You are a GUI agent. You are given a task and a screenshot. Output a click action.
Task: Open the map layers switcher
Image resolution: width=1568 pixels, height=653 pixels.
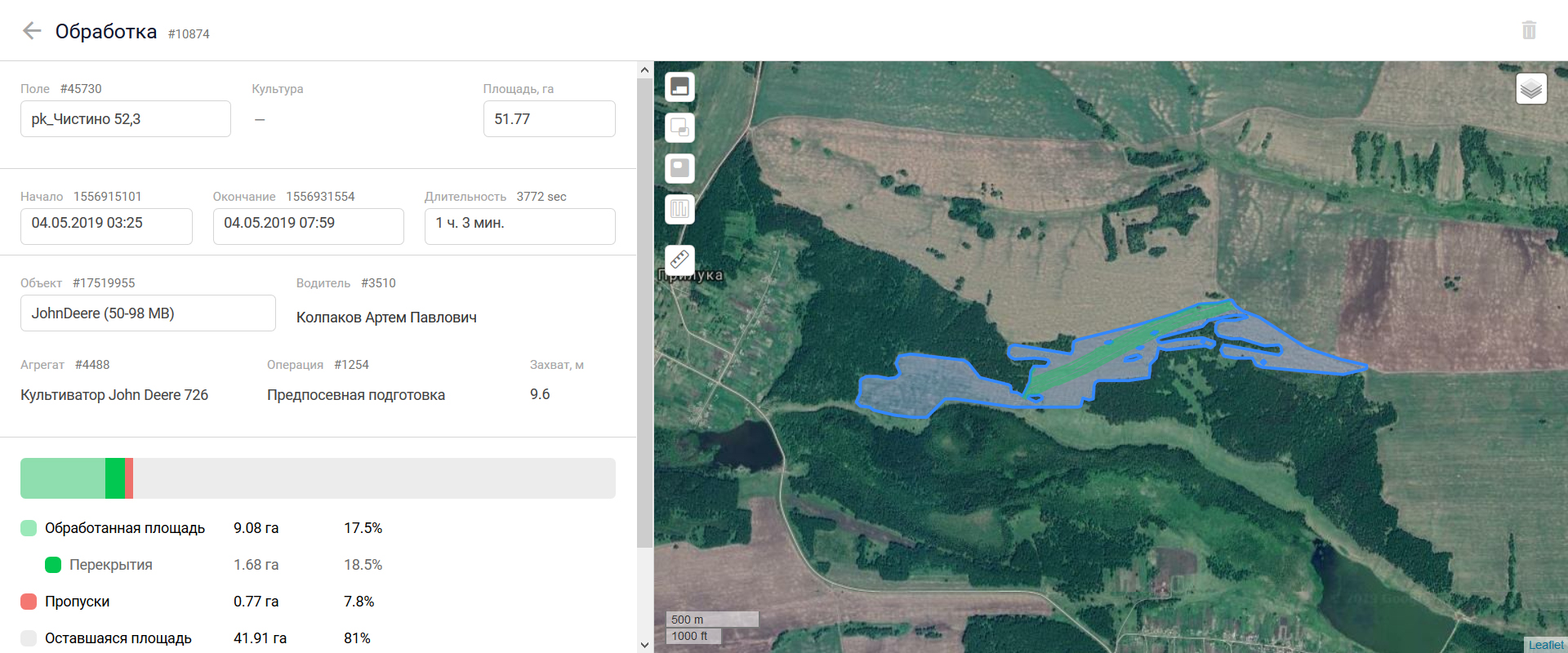pyautogui.click(x=1530, y=88)
